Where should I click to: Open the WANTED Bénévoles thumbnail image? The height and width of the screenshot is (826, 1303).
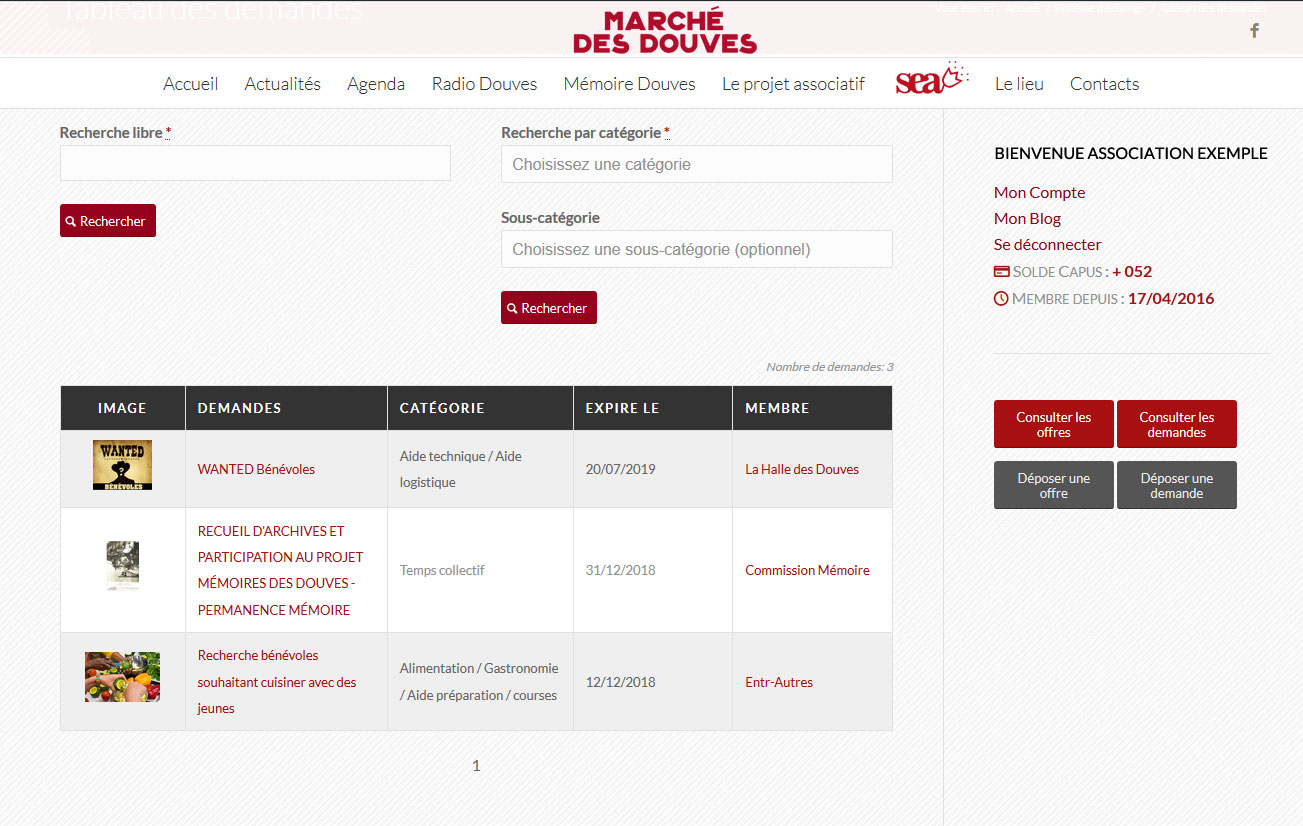(122, 465)
